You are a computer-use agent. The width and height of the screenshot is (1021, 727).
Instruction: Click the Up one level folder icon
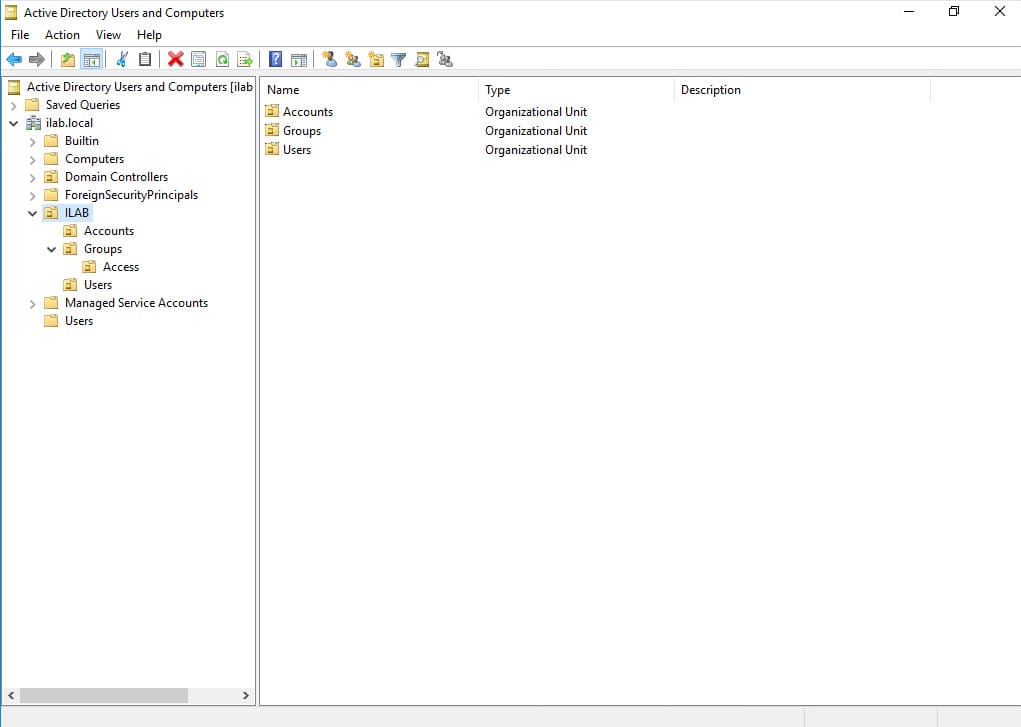68,60
